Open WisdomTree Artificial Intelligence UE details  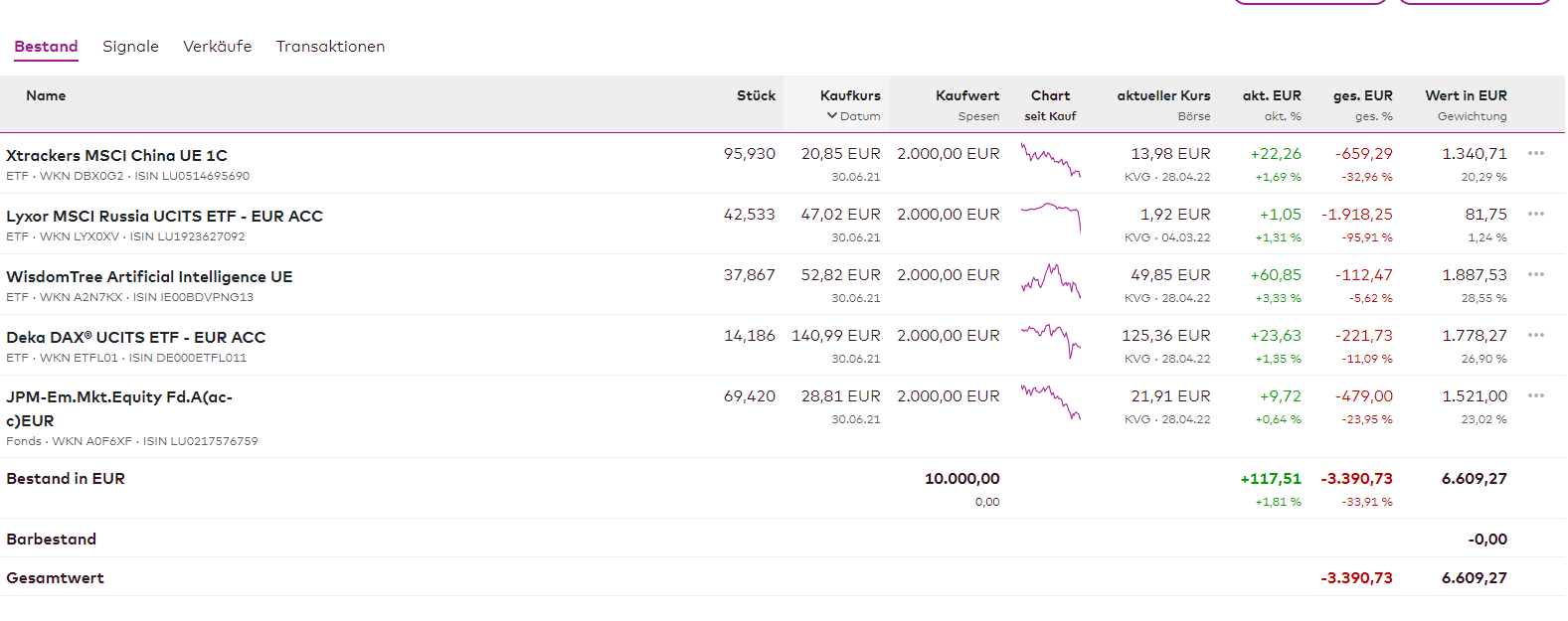[149, 276]
